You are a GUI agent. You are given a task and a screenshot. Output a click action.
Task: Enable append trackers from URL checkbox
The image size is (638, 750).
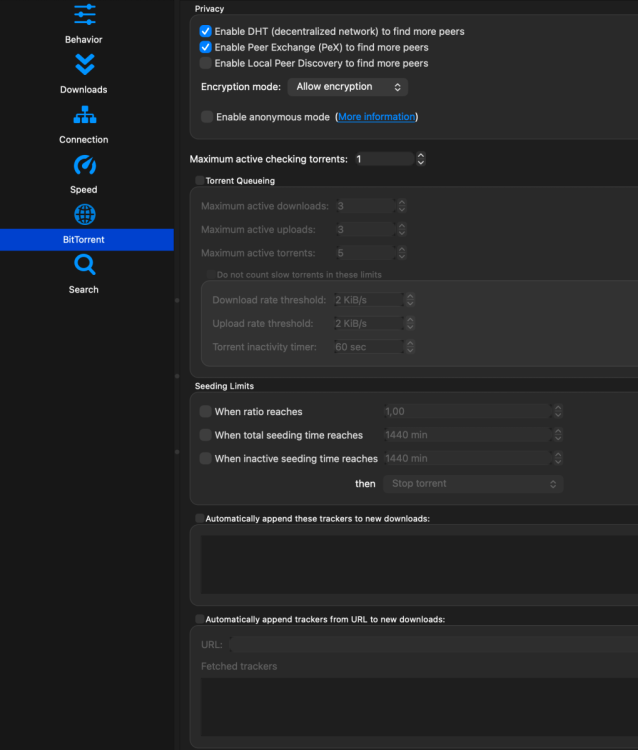click(200, 619)
